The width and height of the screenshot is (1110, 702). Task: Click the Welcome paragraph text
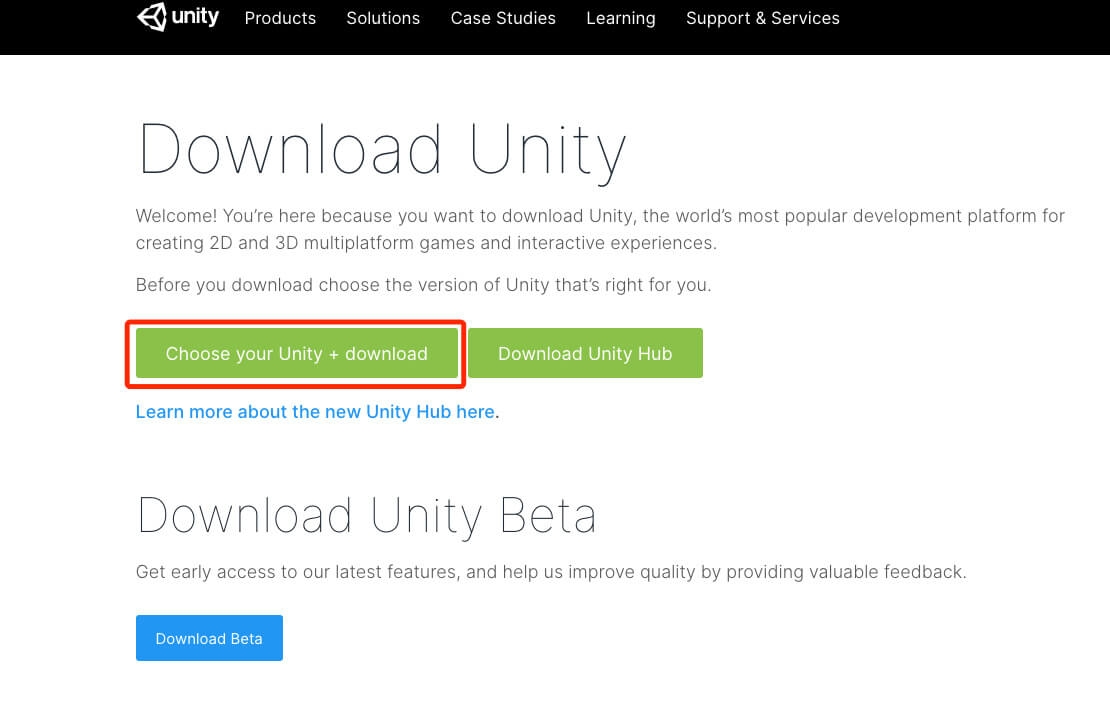click(x=600, y=229)
